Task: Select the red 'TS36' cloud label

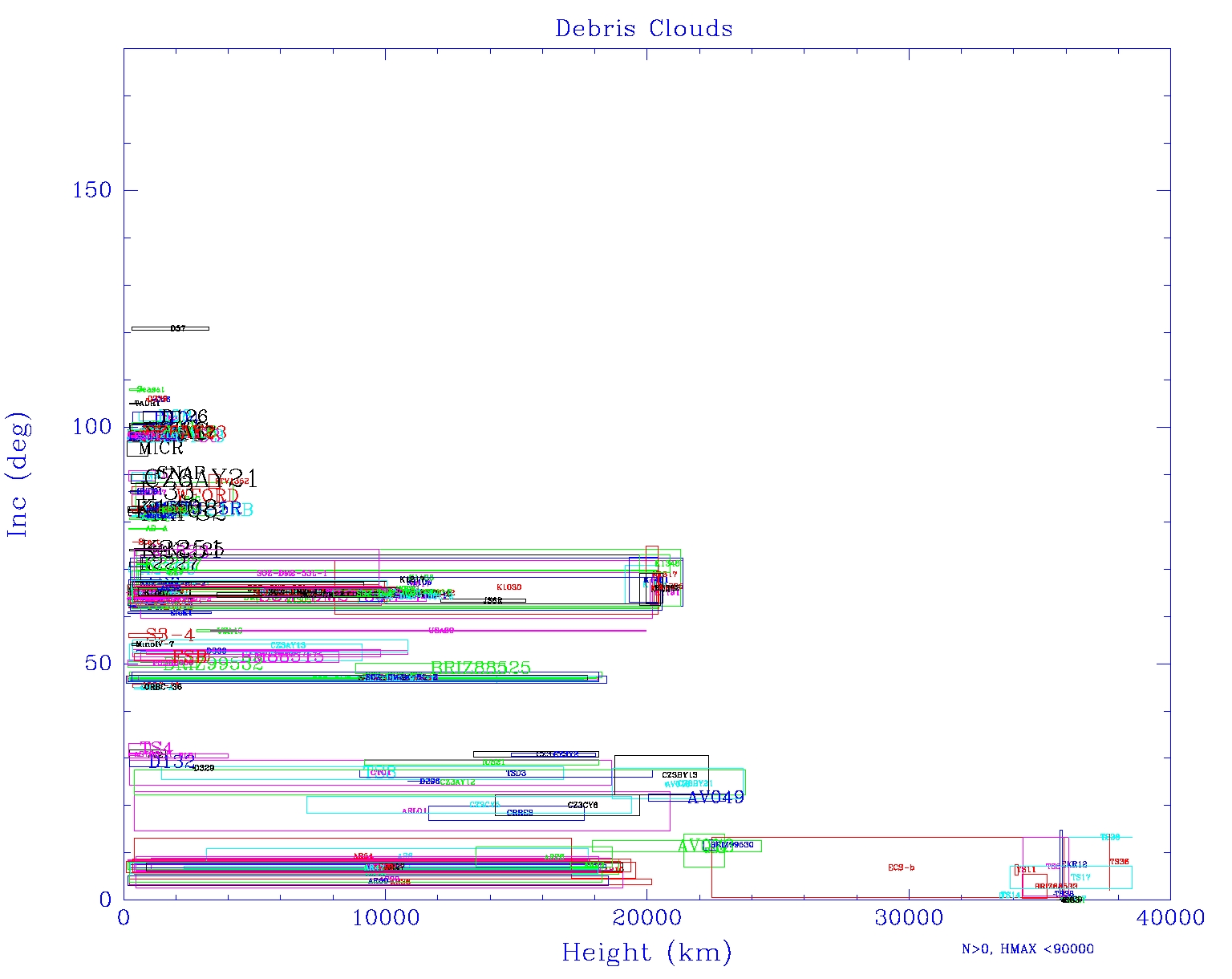Action: 1119,862
